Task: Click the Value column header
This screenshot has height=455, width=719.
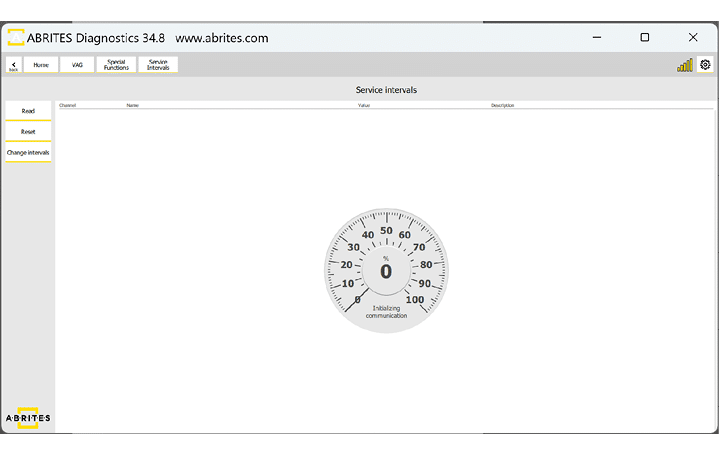Action: pyautogui.click(x=364, y=105)
